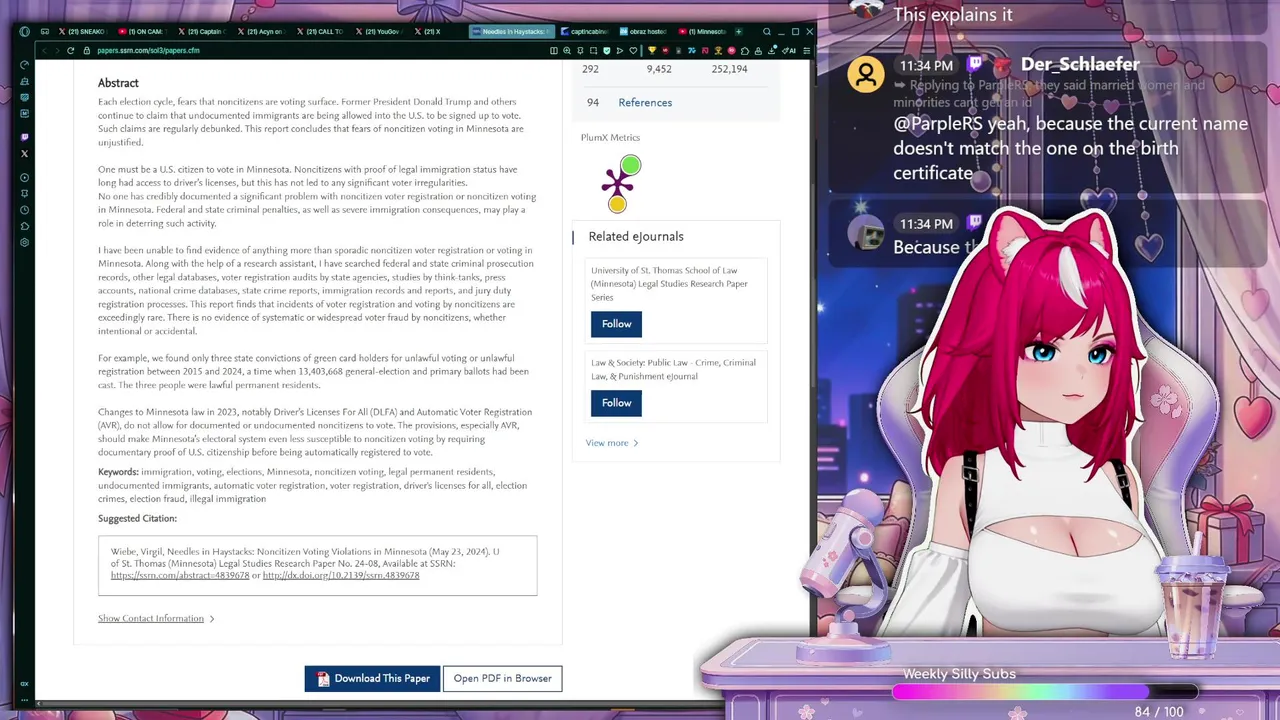The width and height of the screenshot is (1280, 720).
Task: Open the References link
Action: 645,103
